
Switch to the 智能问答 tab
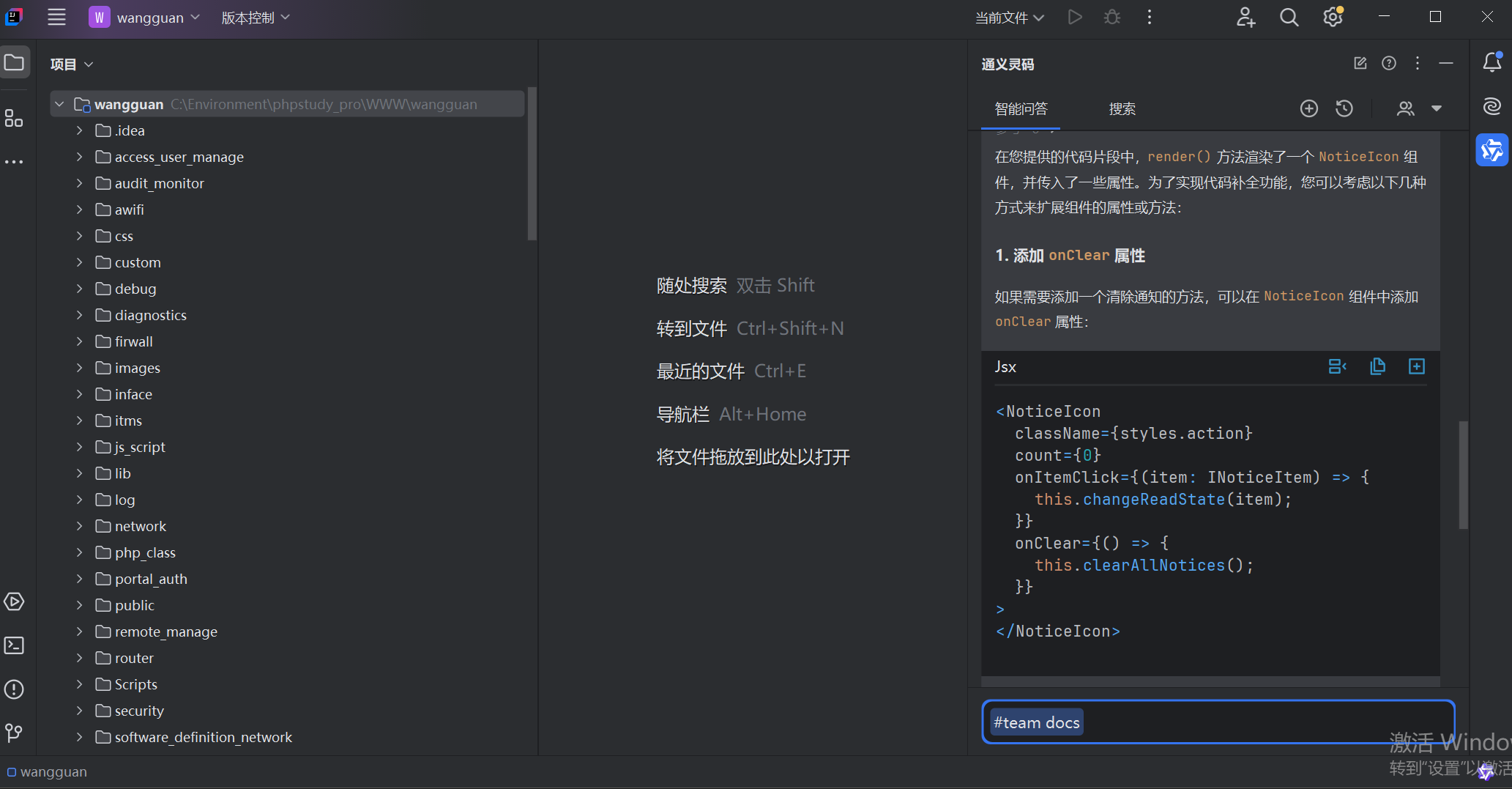click(1021, 109)
